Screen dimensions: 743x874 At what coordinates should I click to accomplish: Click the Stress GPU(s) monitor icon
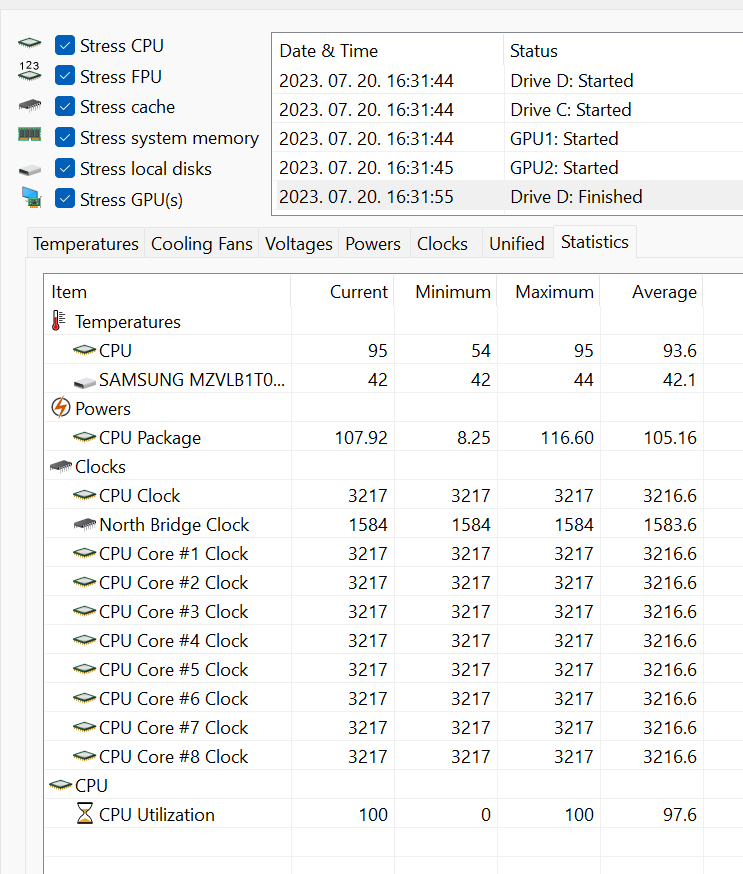31,198
